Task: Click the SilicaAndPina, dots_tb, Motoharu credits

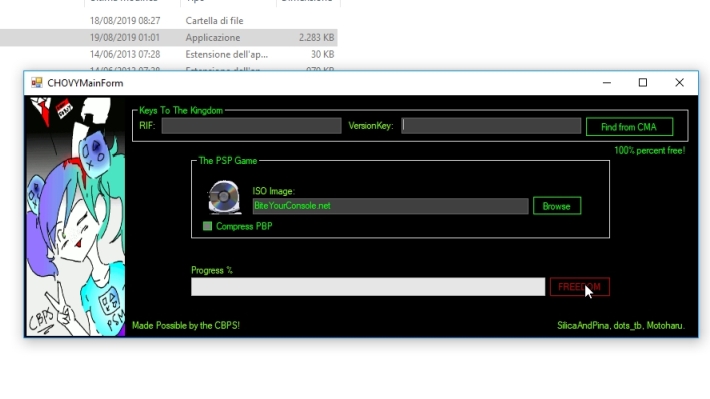Action: [621, 325]
